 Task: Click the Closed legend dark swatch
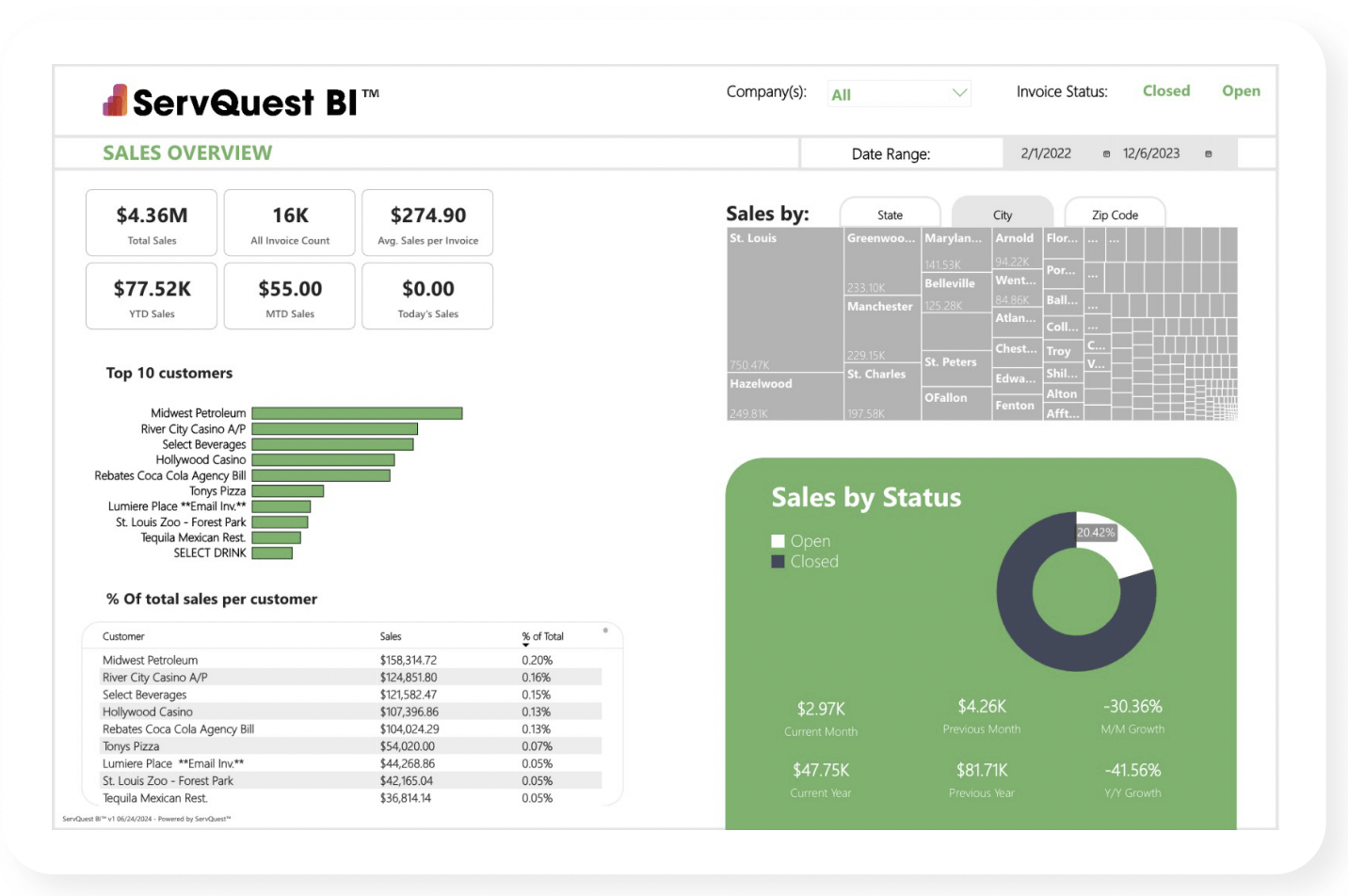[x=778, y=562]
